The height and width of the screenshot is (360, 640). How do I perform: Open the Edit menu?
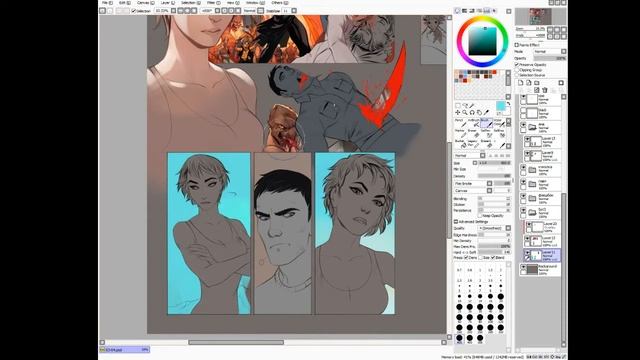click(124, 2)
